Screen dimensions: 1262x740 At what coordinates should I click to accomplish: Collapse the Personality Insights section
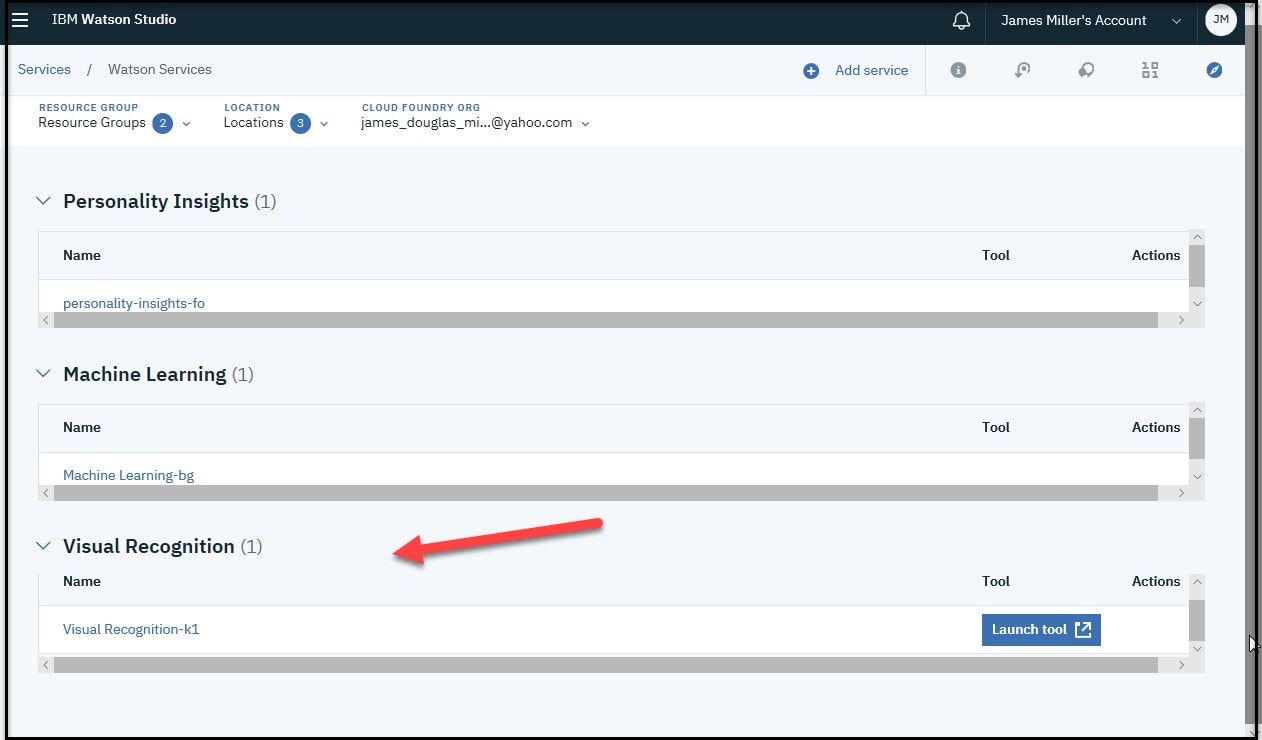pos(43,201)
